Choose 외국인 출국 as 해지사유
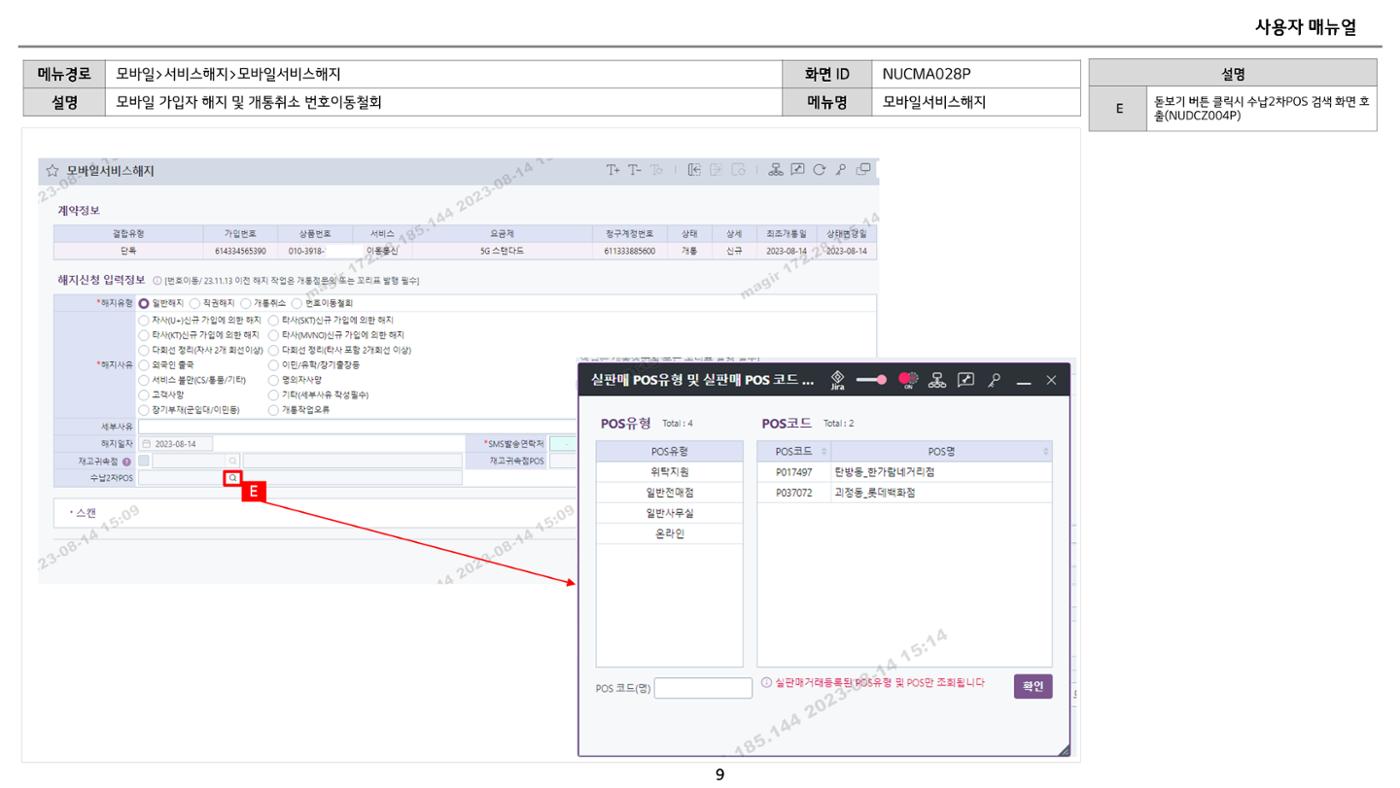The width and height of the screenshot is (1400, 788). [x=143, y=365]
